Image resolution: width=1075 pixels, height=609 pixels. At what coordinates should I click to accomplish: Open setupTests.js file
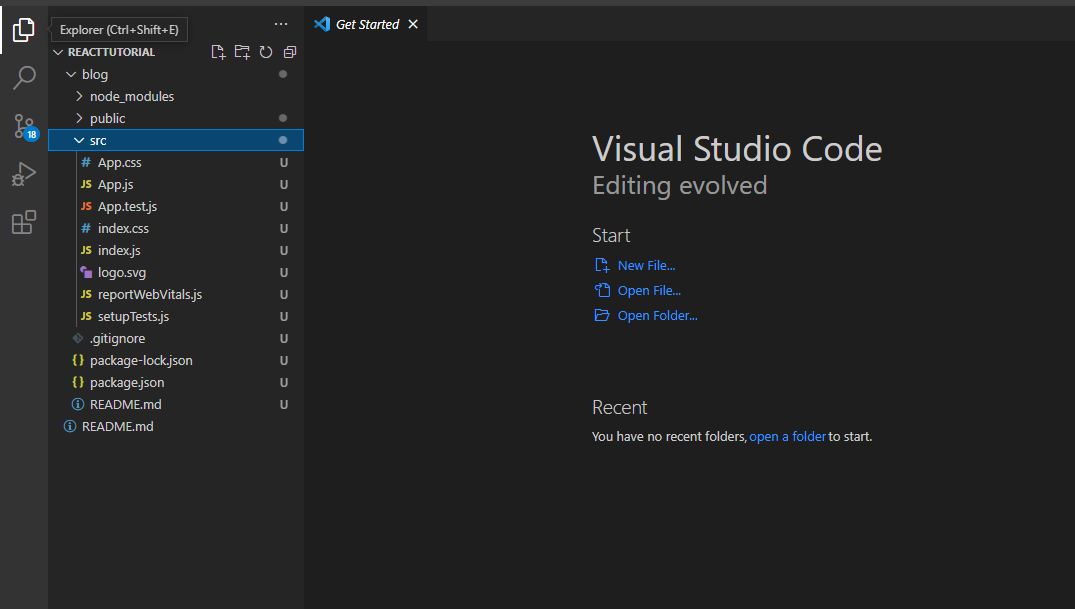176,316
